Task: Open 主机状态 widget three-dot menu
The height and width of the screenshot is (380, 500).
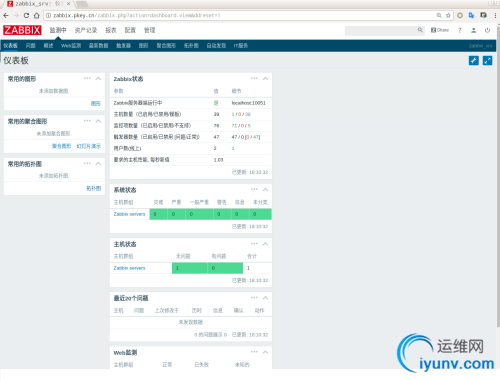Action: [254, 244]
